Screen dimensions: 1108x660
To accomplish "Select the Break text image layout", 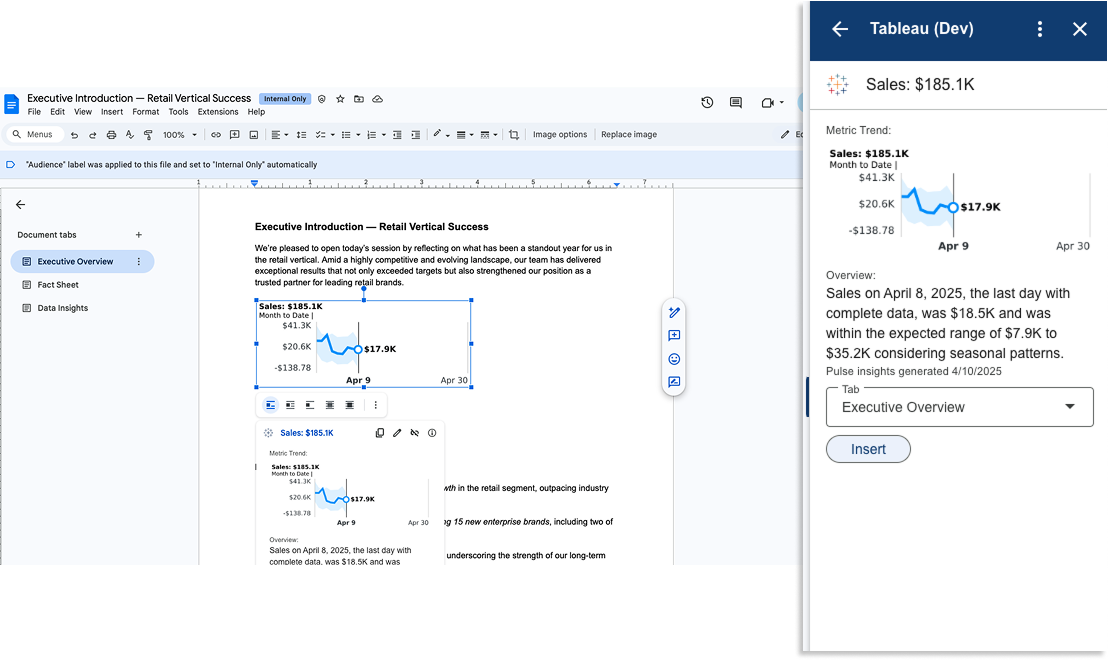I will [310, 405].
